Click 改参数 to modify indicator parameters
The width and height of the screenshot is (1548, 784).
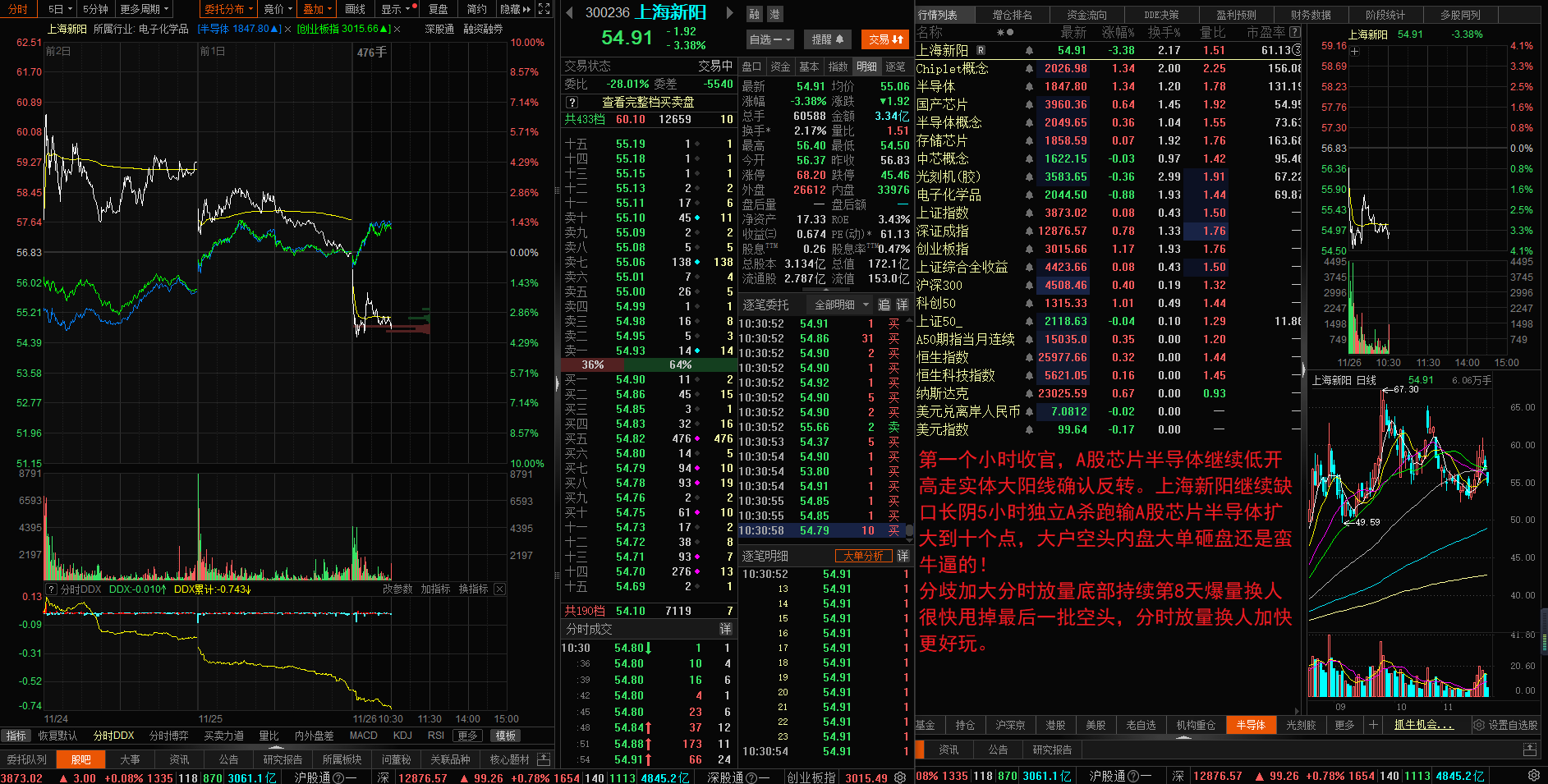coord(397,589)
